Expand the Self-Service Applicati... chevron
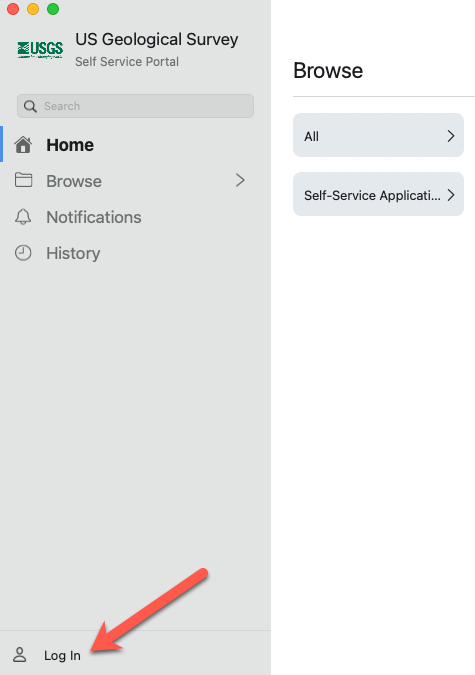475x675 pixels. [x=451, y=195]
